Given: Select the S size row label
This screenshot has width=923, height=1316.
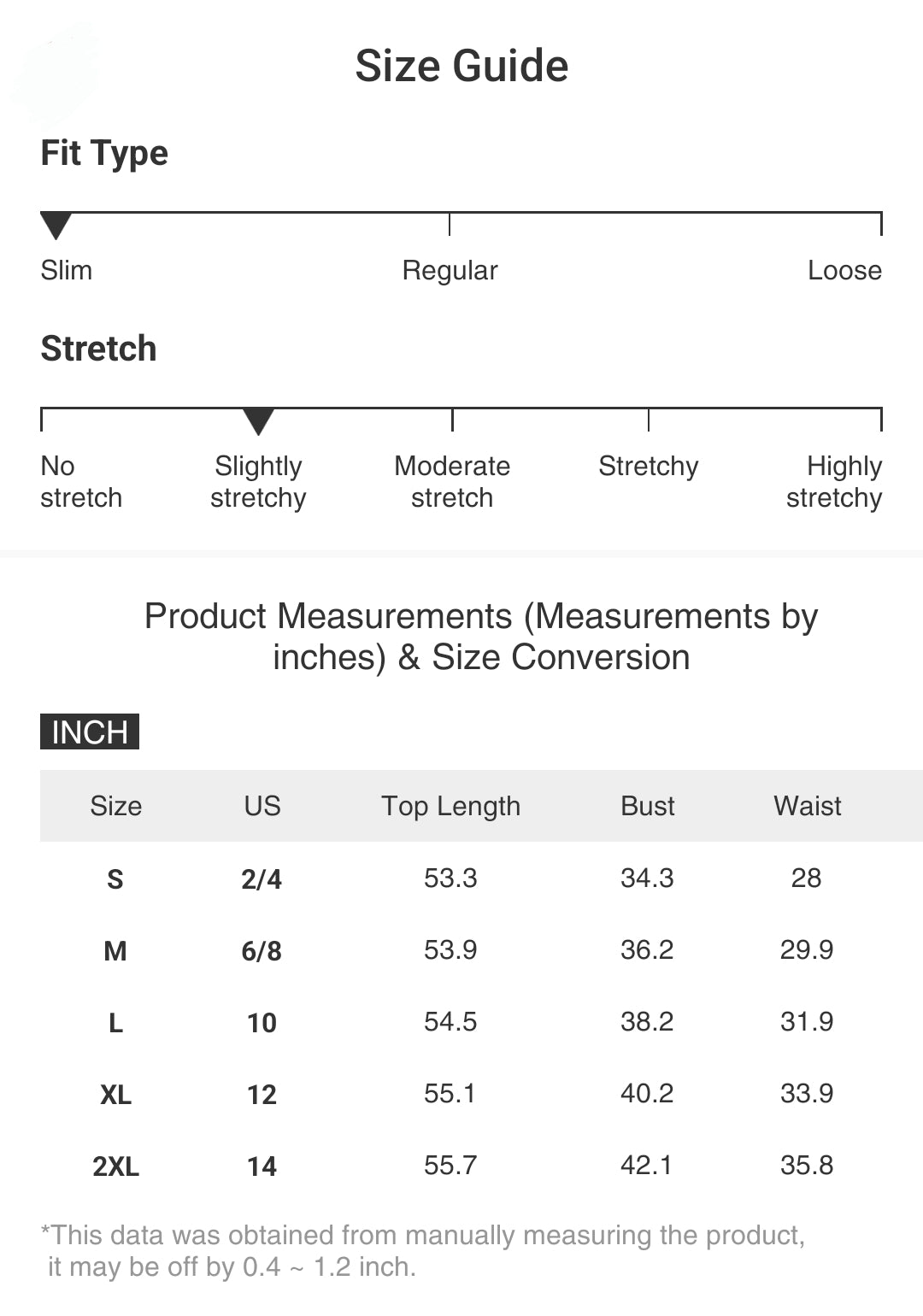Looking at the screenshot, I should 115,878.
